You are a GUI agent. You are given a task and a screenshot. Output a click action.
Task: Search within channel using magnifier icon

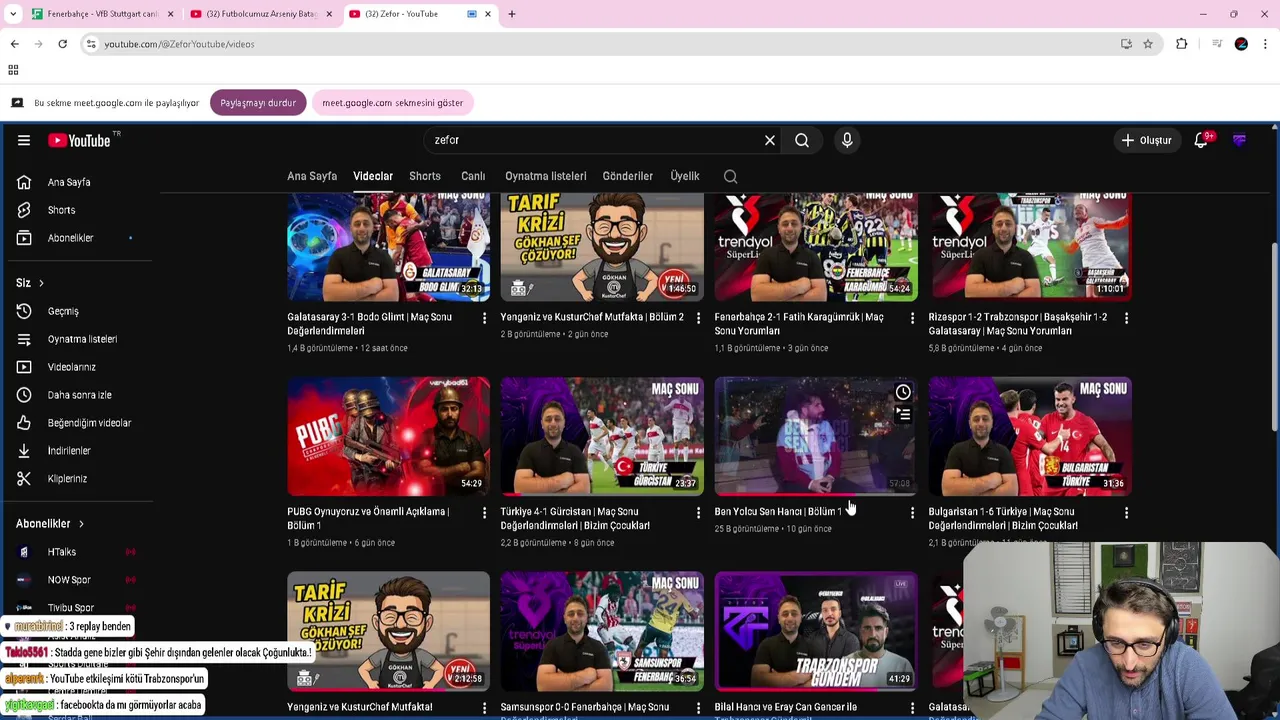(x=731, y=177)
